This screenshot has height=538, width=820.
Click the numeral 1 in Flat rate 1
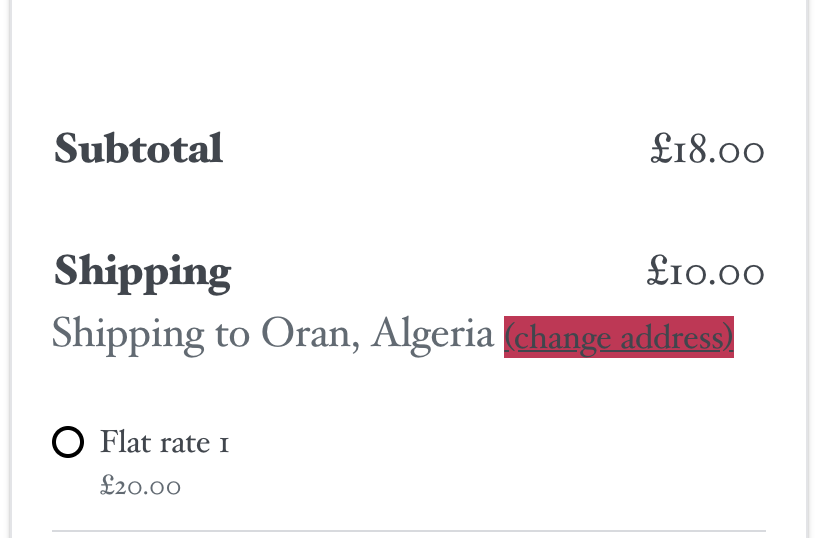[224, 445]
